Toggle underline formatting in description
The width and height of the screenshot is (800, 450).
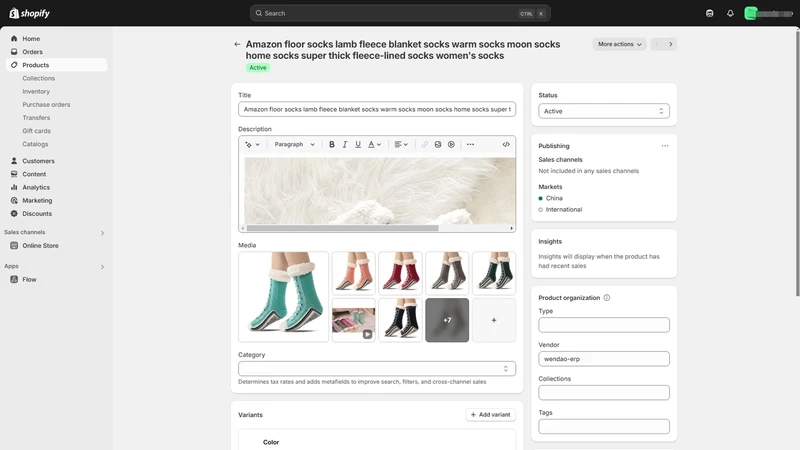358,144
